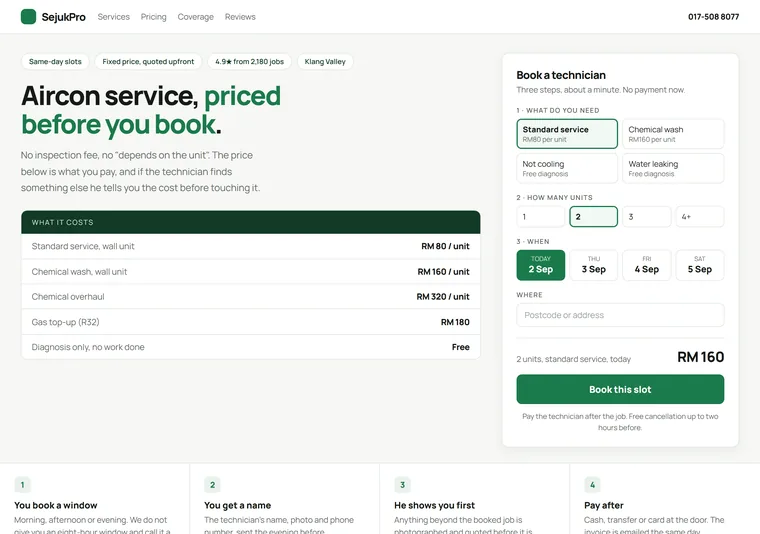Click the 4.9★ from 2,180 jobs badge
The image size is (760, 534).
coord(250,62)
